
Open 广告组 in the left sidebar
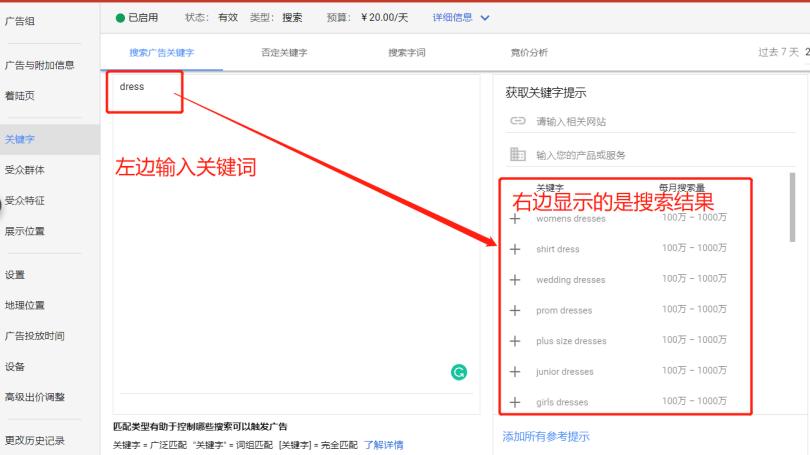(x=20, y=21)
